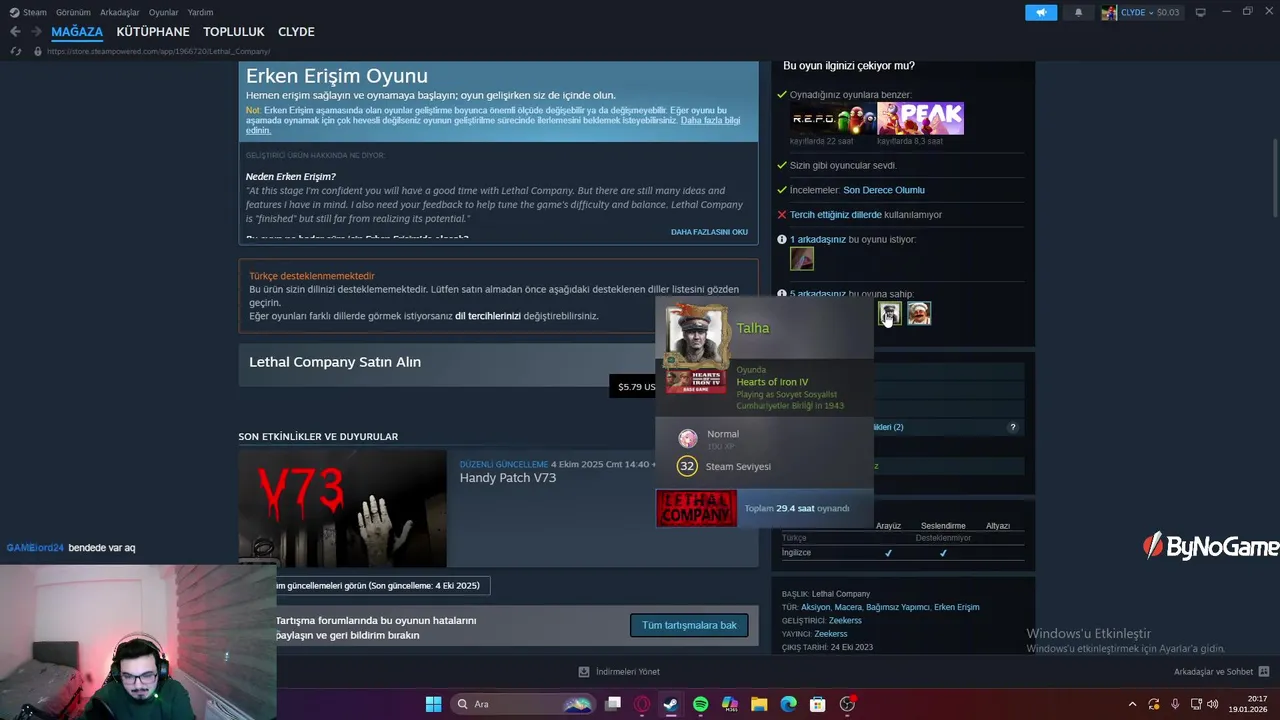The image size is (1280, 720).
Task: Switch to the MAĞAZA tab
Action: tap(77, 32)
